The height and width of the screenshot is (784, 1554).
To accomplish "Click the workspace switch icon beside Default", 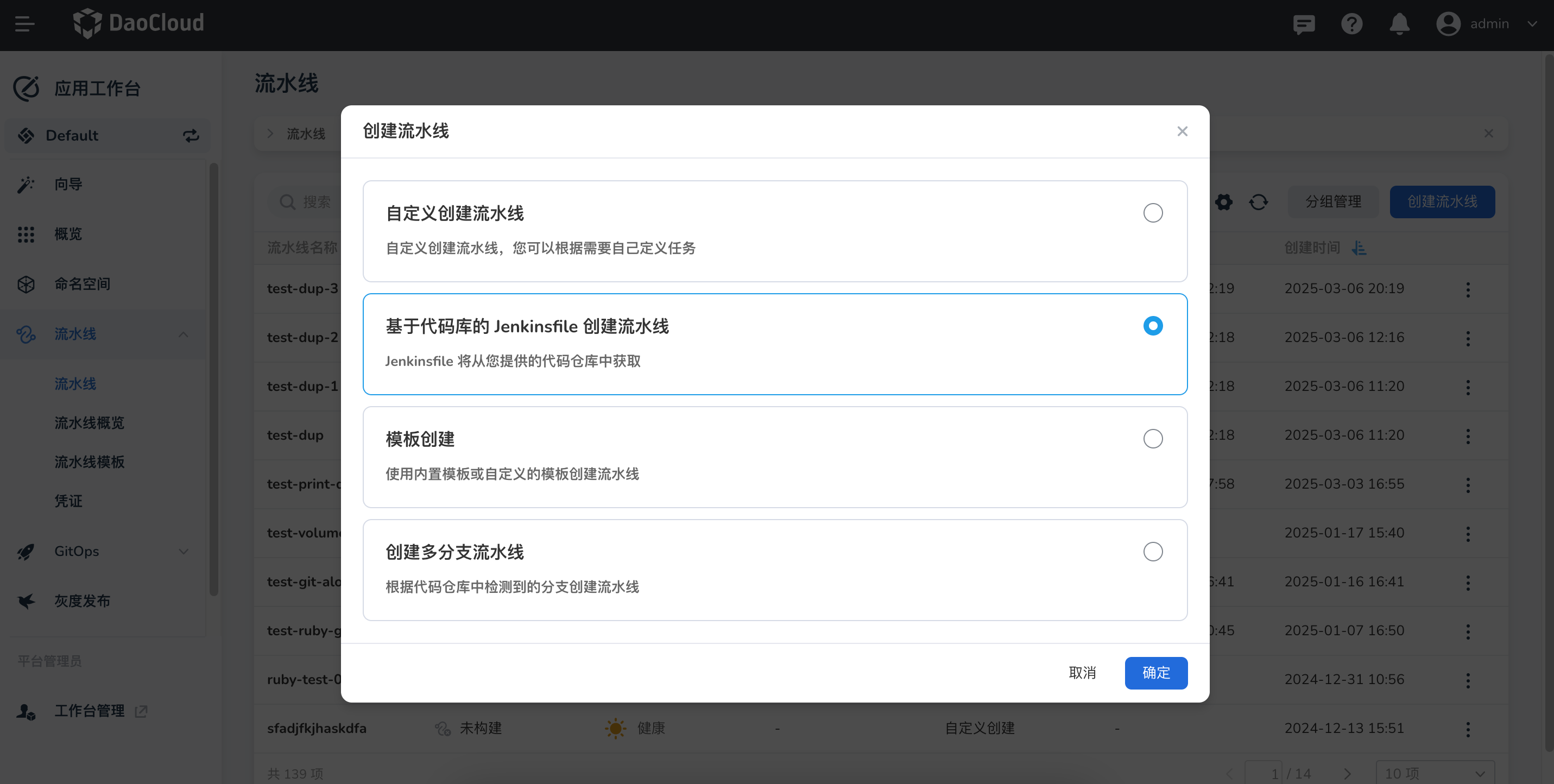I will (191, 136).
